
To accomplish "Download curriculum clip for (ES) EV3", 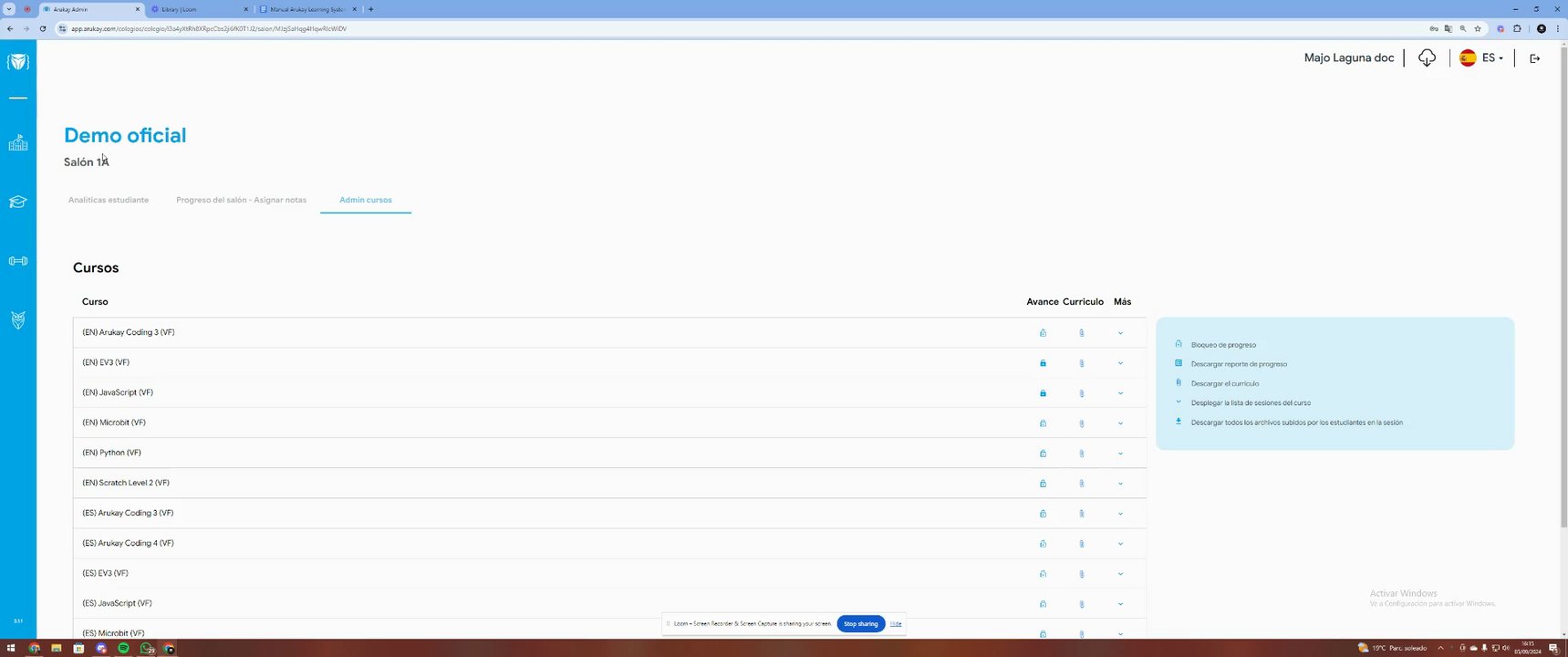I will click(x=1082, y=574).
